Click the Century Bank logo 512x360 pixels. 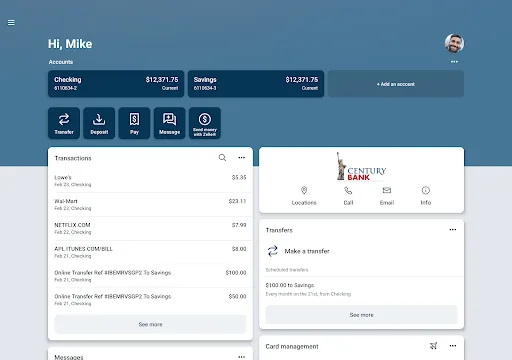(361, 167)
